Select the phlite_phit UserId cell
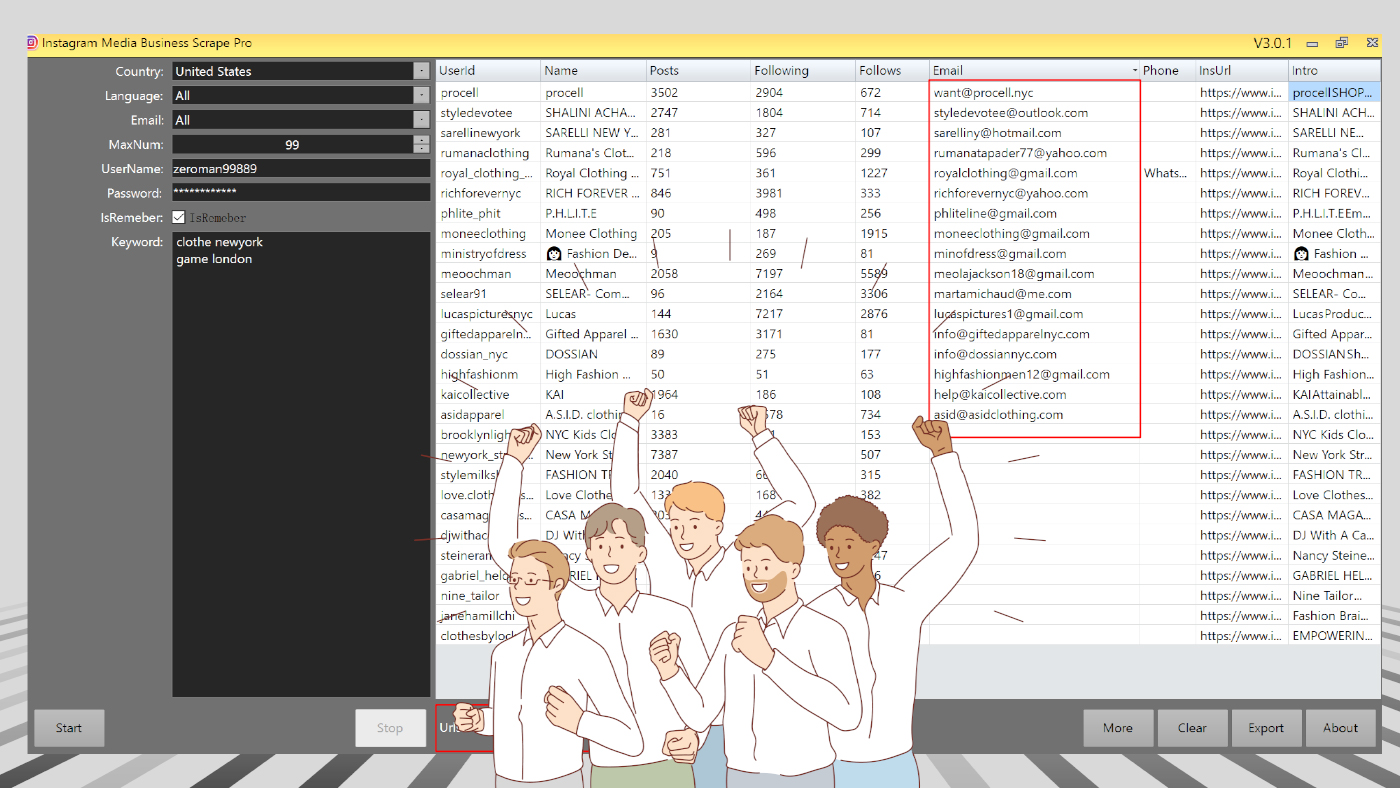 (x=488, y=213)
